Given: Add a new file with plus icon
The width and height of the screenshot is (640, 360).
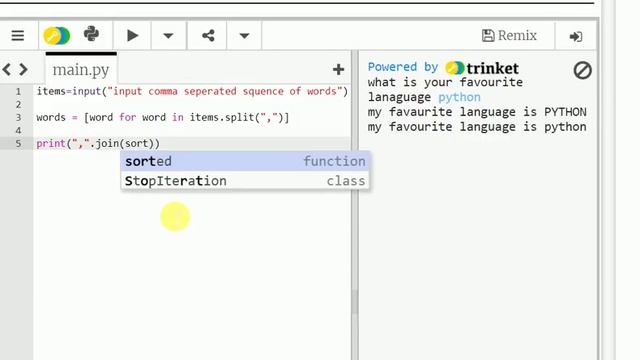Looking at the screenshot, I should click(338, 69).
